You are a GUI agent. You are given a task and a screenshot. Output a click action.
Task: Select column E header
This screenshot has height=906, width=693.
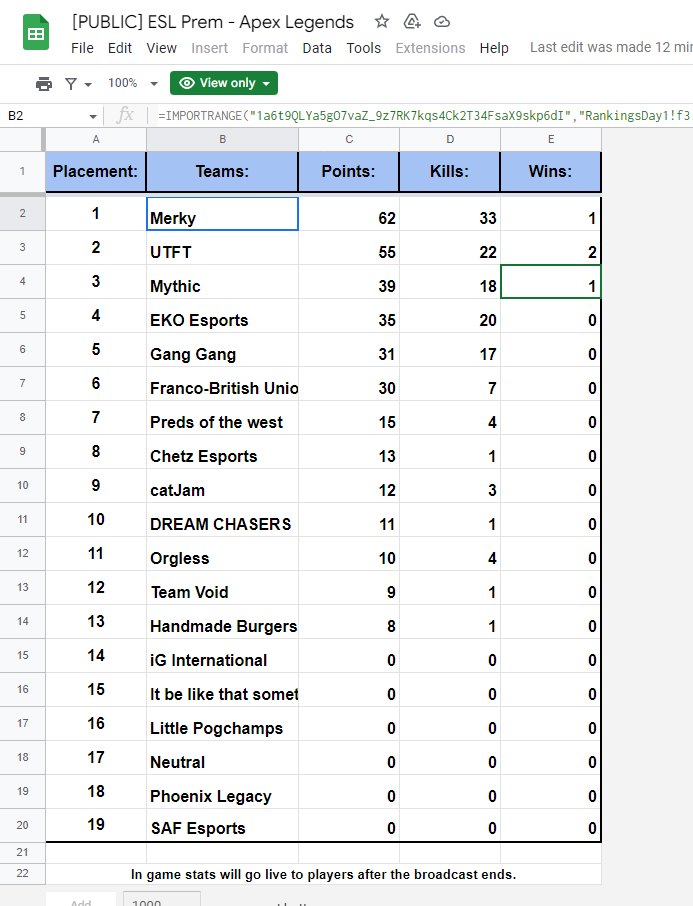(x=551, y=139)
